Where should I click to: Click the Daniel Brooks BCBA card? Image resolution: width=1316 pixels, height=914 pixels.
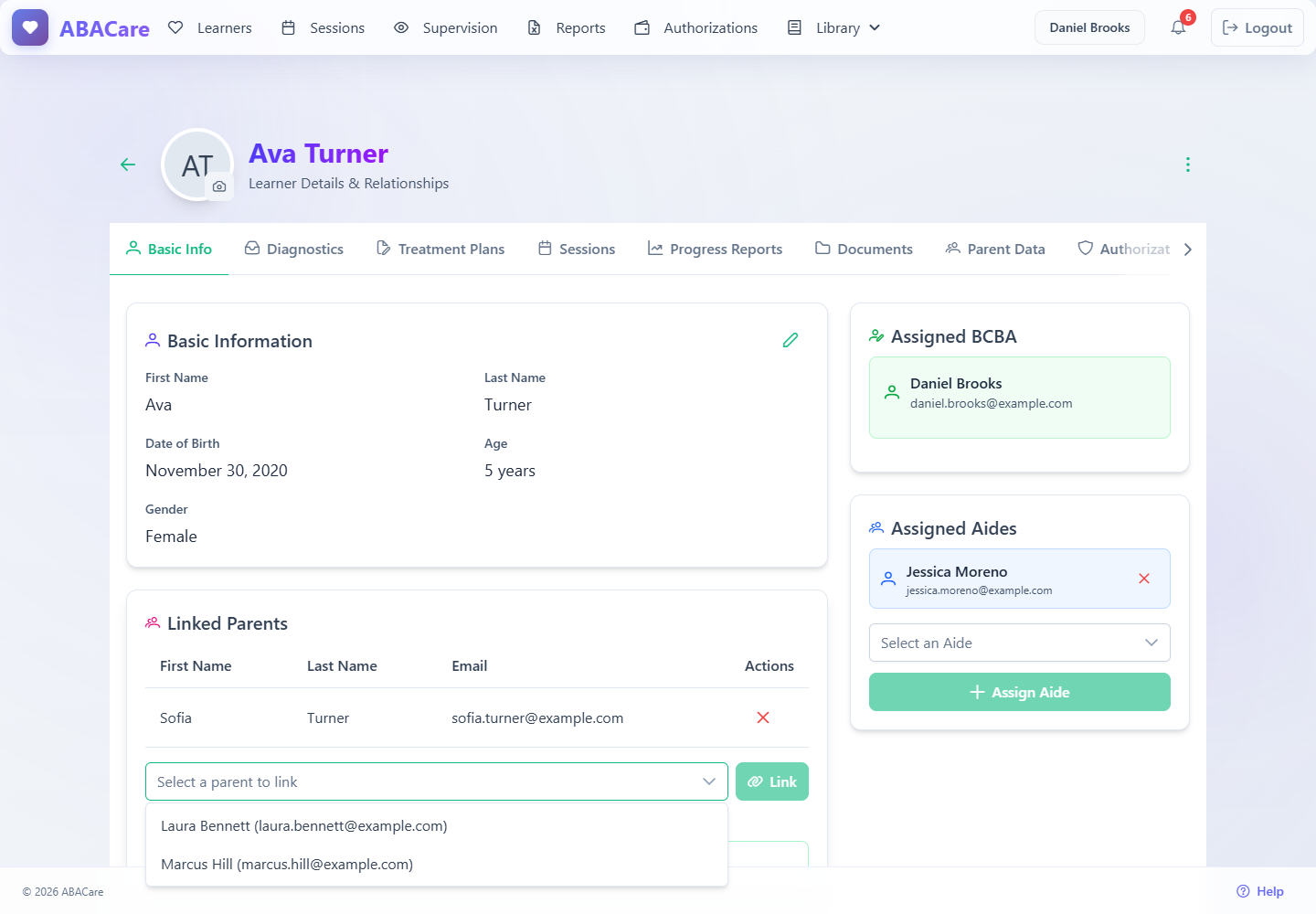click(1020, 398)
